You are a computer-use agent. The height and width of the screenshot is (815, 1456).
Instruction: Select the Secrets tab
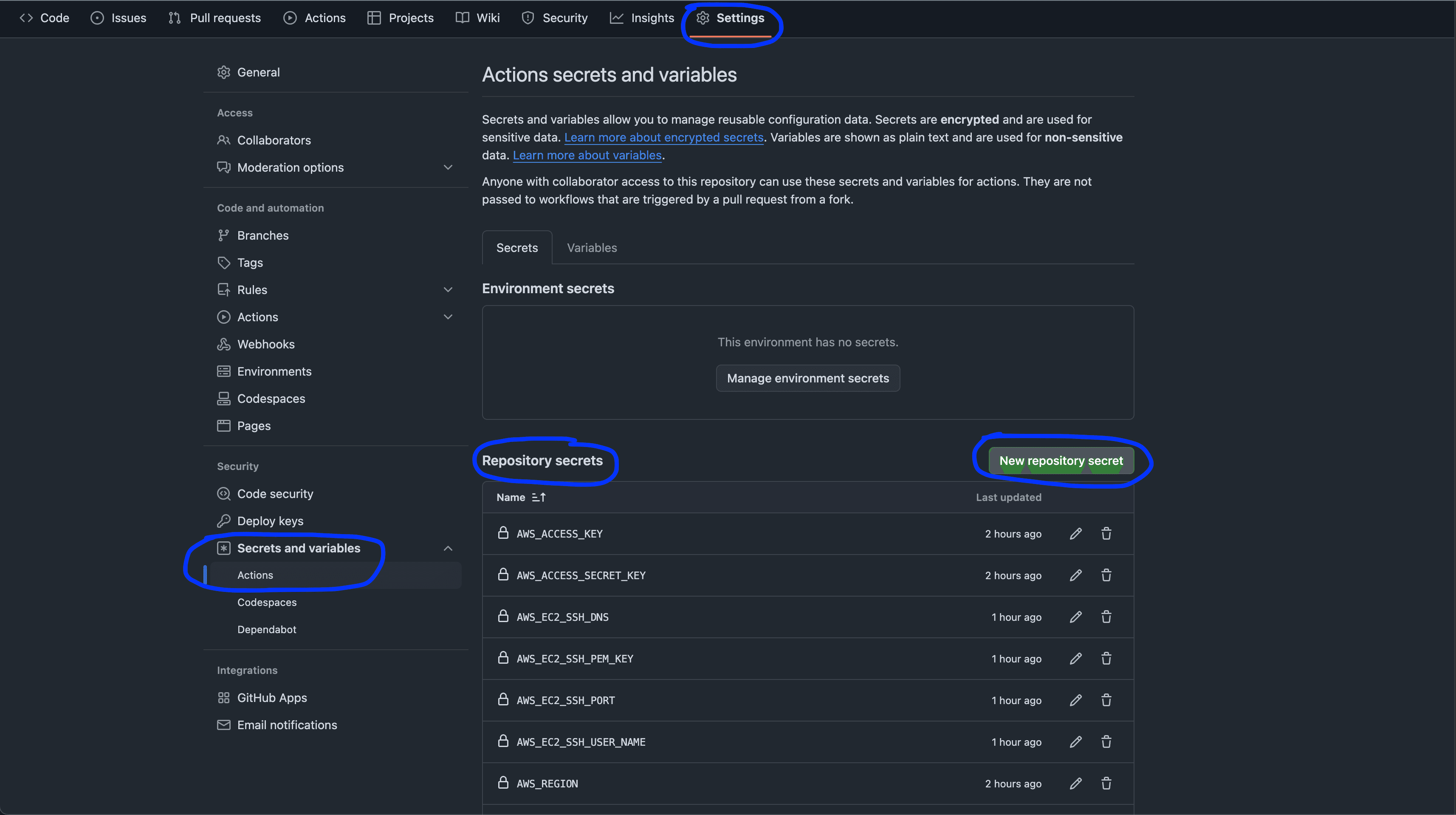tap(517, 248)
